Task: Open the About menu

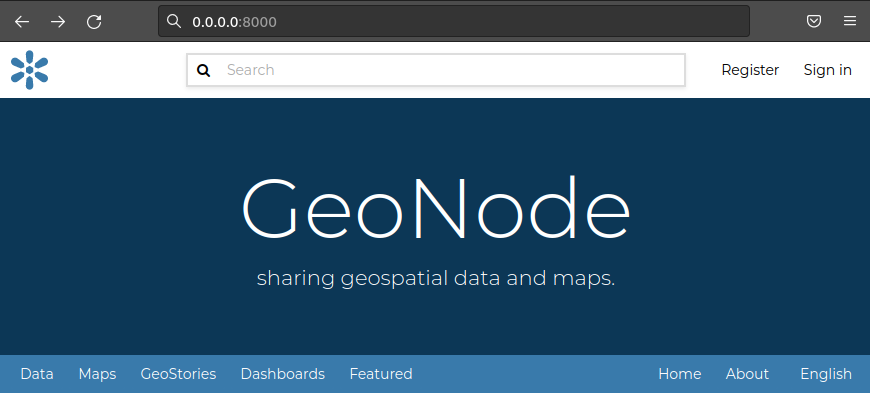Action: [x=747, y=374]
